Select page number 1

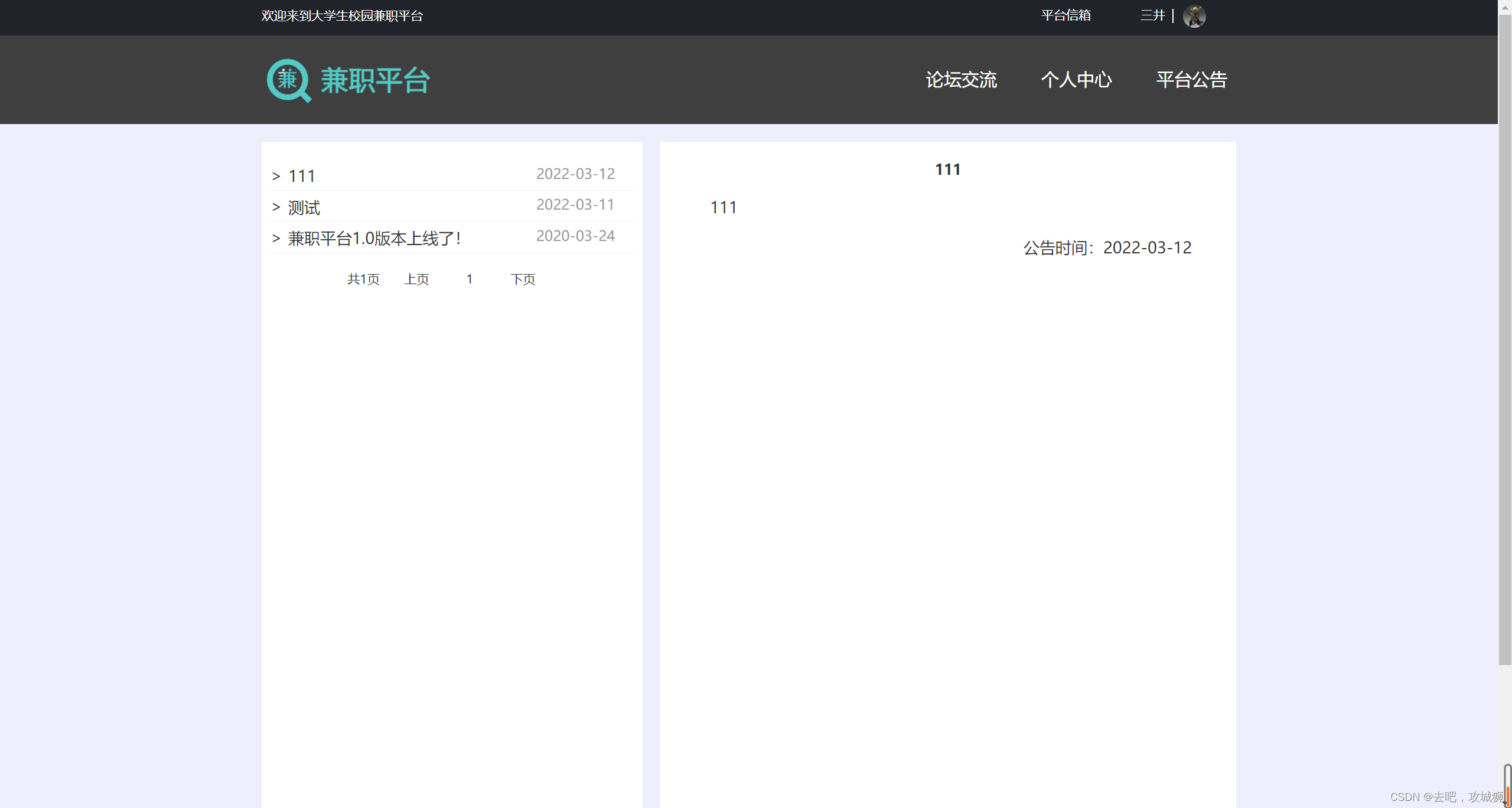point(470,279)
